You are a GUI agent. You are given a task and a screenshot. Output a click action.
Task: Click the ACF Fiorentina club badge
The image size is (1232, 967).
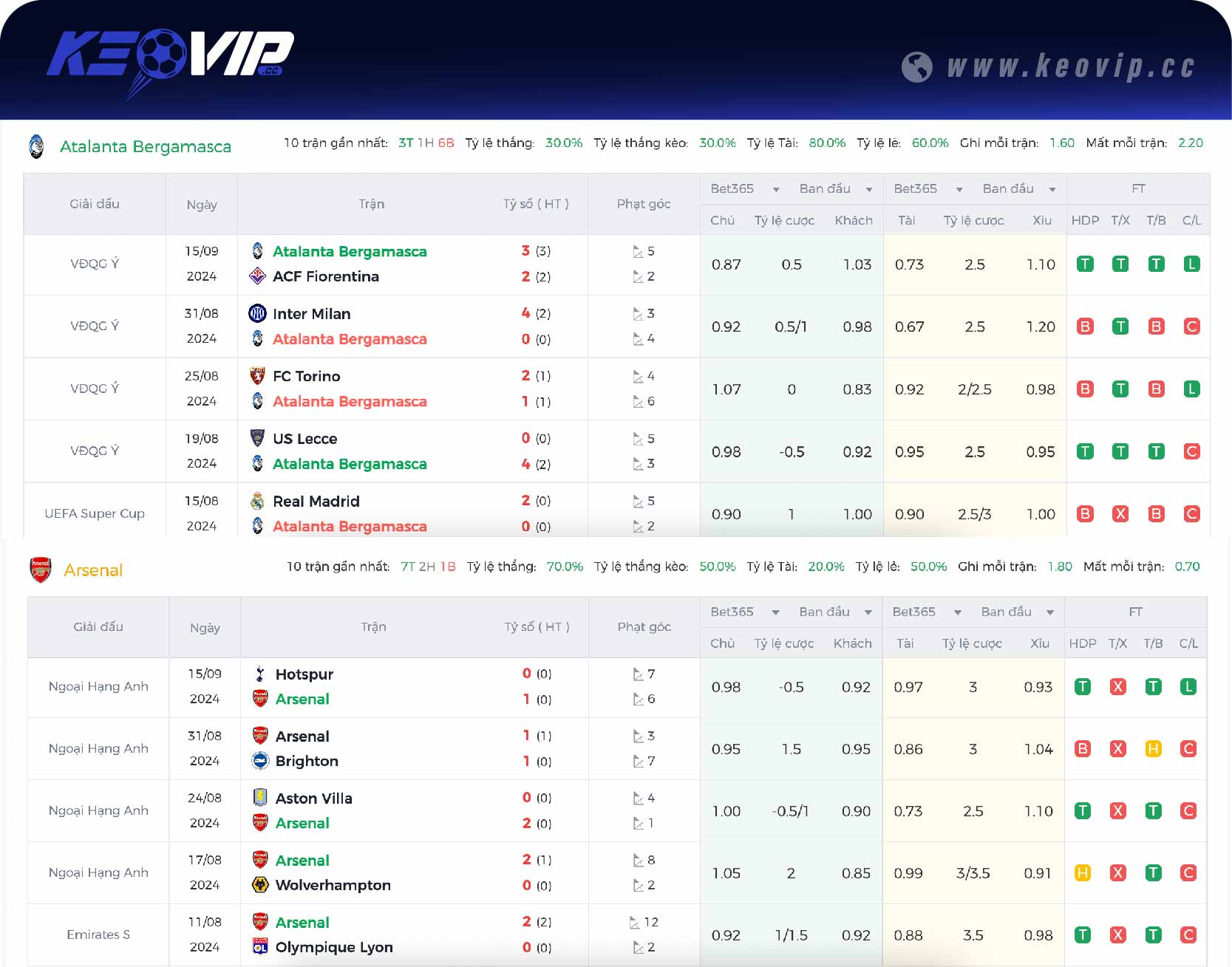coord(257,277)
